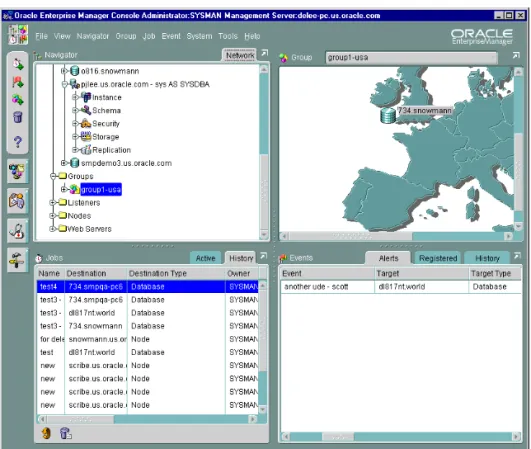Click the trash icon below Jobs list
The image size is (531, 449).
[65, 433]
